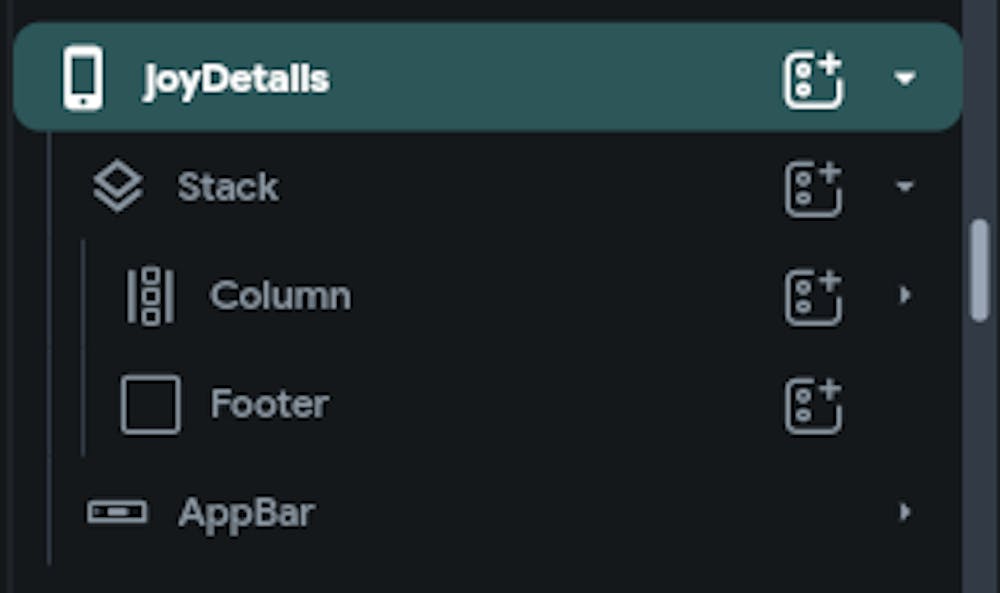Click the phone page icon beside JoyDetails
The width and height of the screenshot is (1000, 593).
point(83,79)
